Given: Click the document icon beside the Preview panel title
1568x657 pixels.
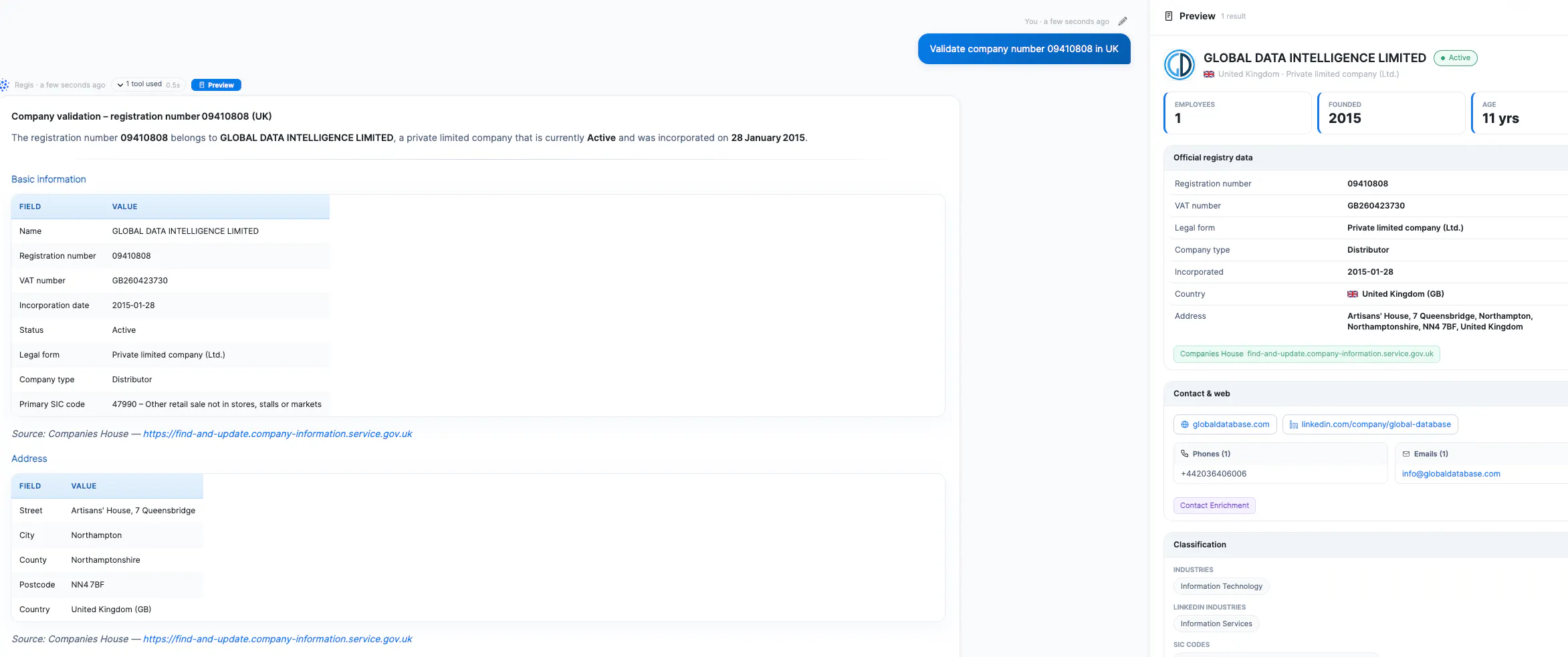Looking at the screenshot, I should (x=1169, y=16).
